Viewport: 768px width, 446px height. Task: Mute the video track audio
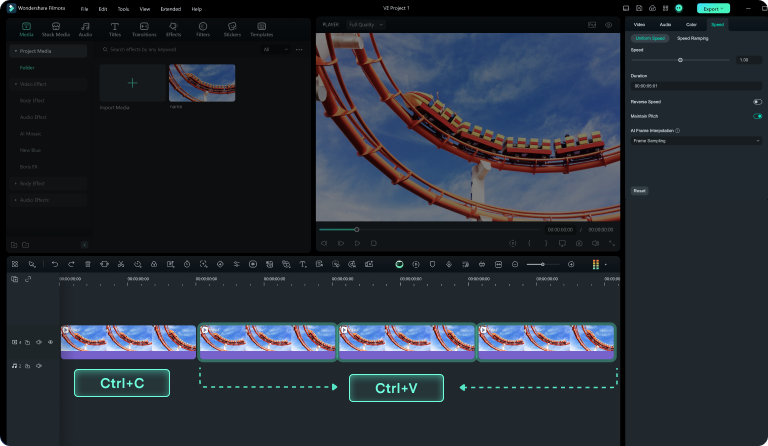(39, 342)
